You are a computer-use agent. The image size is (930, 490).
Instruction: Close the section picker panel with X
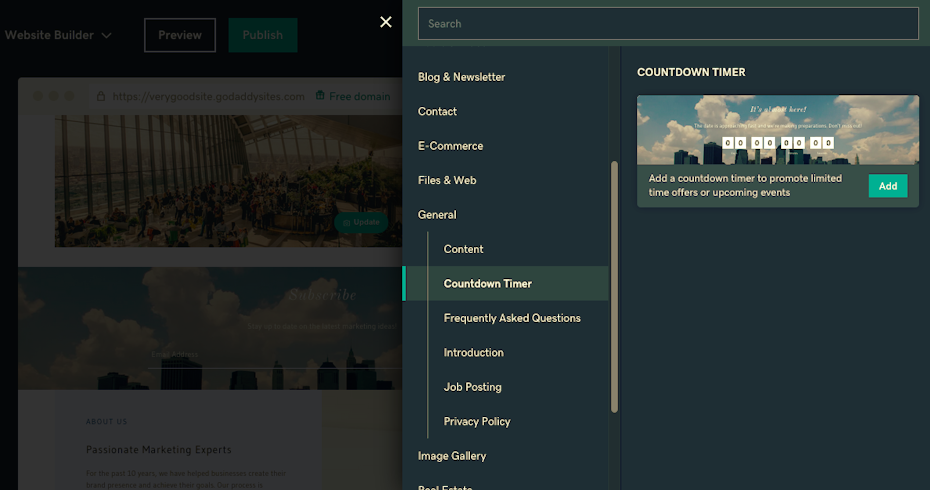pyautogui.click(x=386, y=22)
